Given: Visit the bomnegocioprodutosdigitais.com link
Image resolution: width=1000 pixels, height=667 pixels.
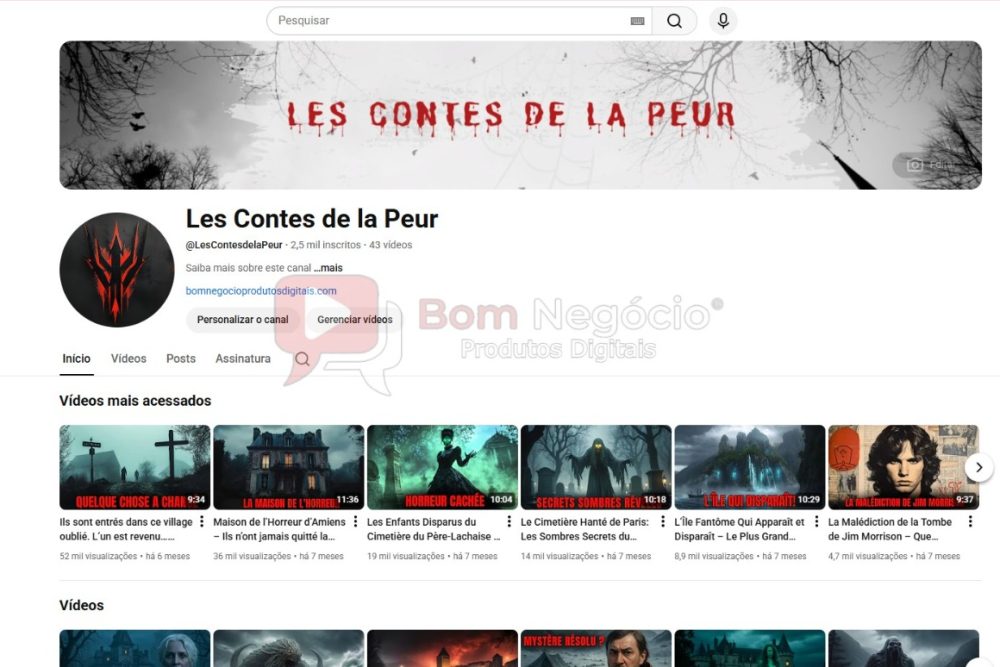Looking at the screenshot, I should (260, 290).
